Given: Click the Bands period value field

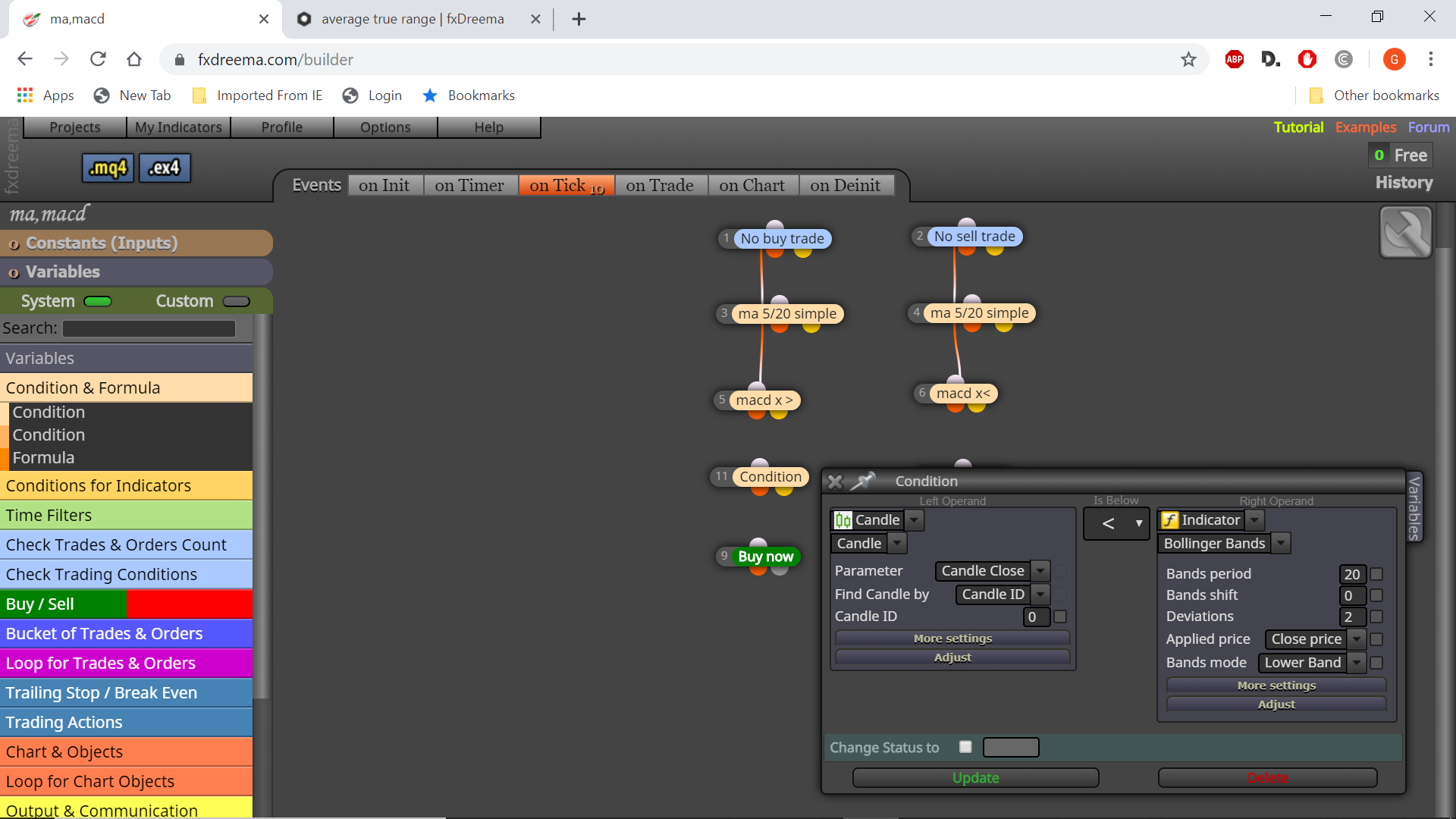Looking at the screenshot, I should click(1353, 575).
